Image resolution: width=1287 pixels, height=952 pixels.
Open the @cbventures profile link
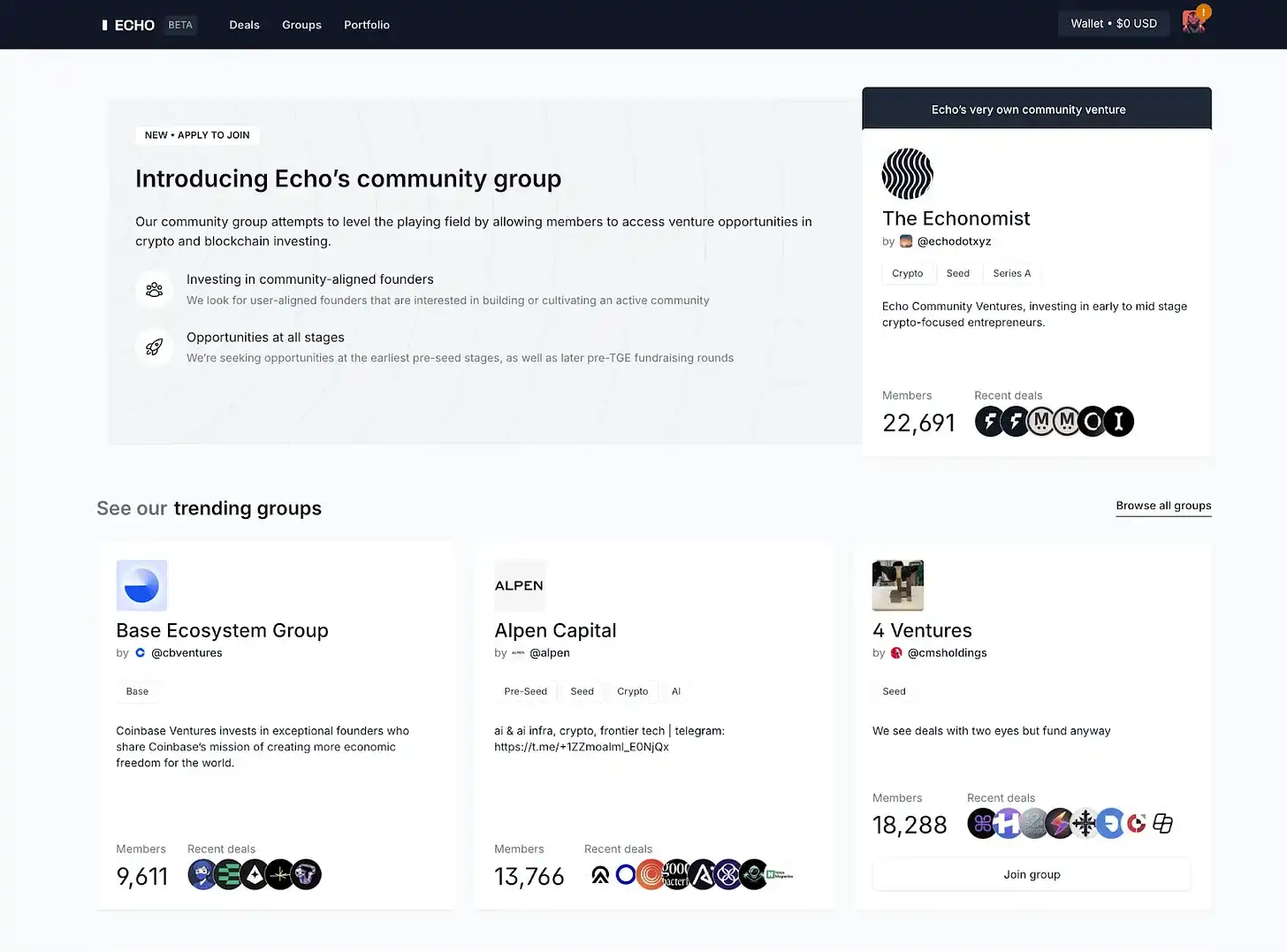coord(187,653)
